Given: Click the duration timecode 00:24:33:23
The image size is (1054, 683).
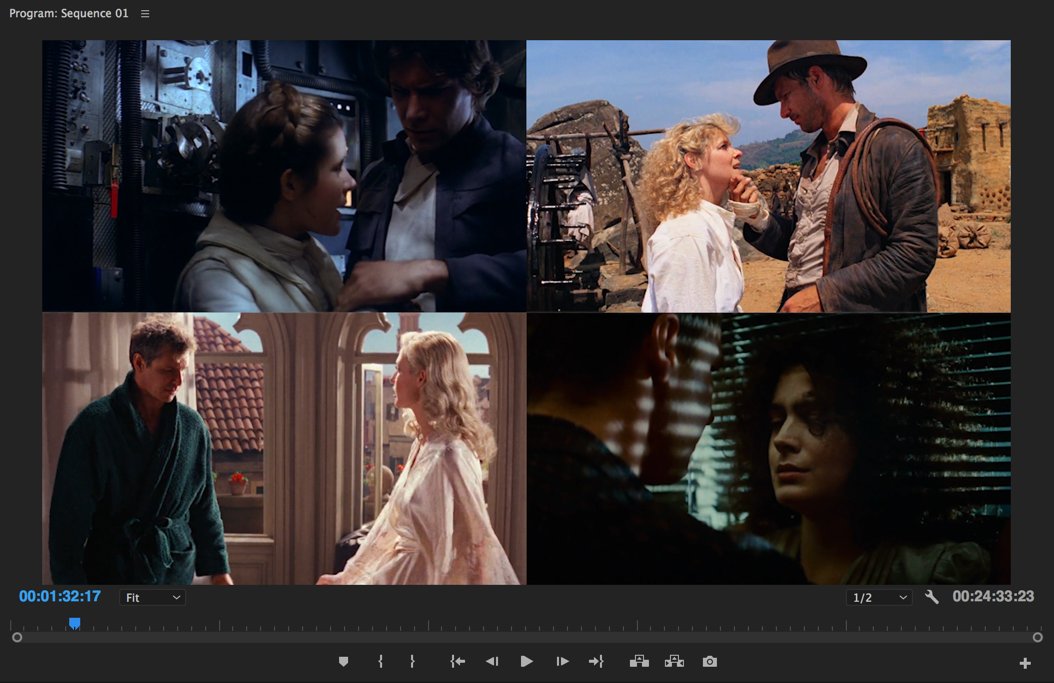Looking at the screenshot, I should click(993, 596).
